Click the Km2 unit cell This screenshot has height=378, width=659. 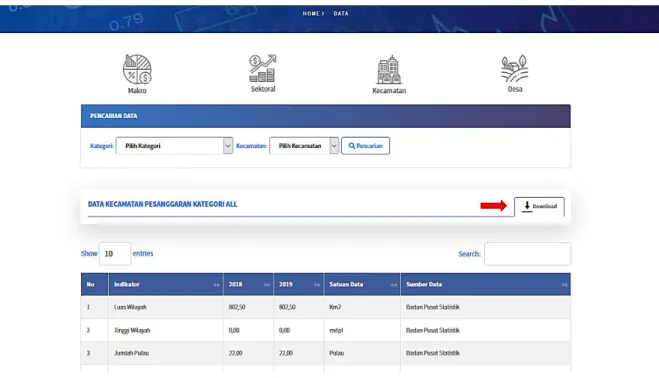(362, 307)
